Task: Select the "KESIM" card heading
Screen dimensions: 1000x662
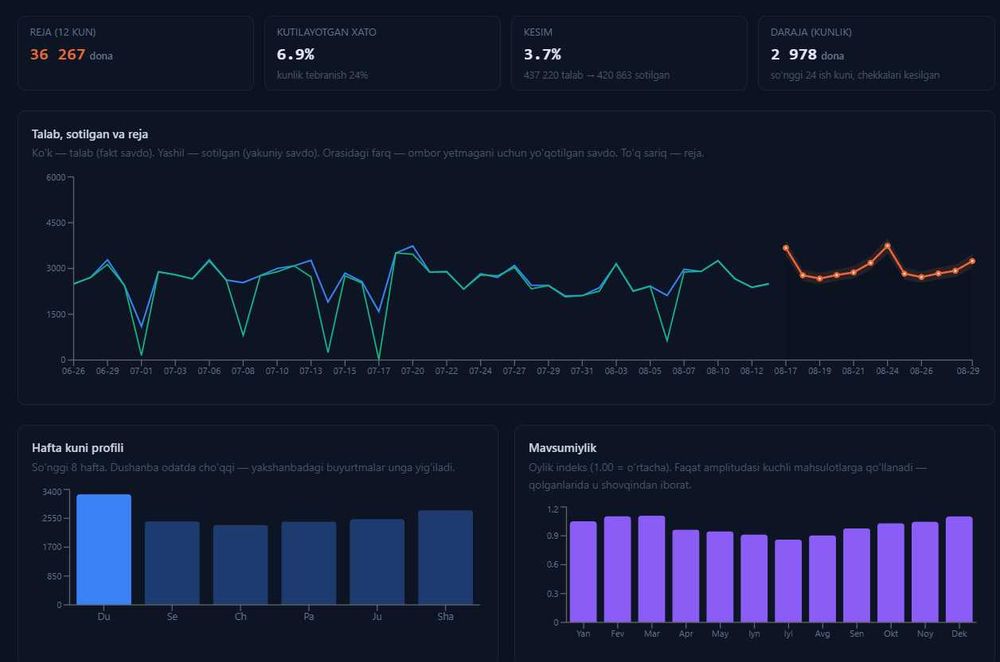Action: pos(538,32)
